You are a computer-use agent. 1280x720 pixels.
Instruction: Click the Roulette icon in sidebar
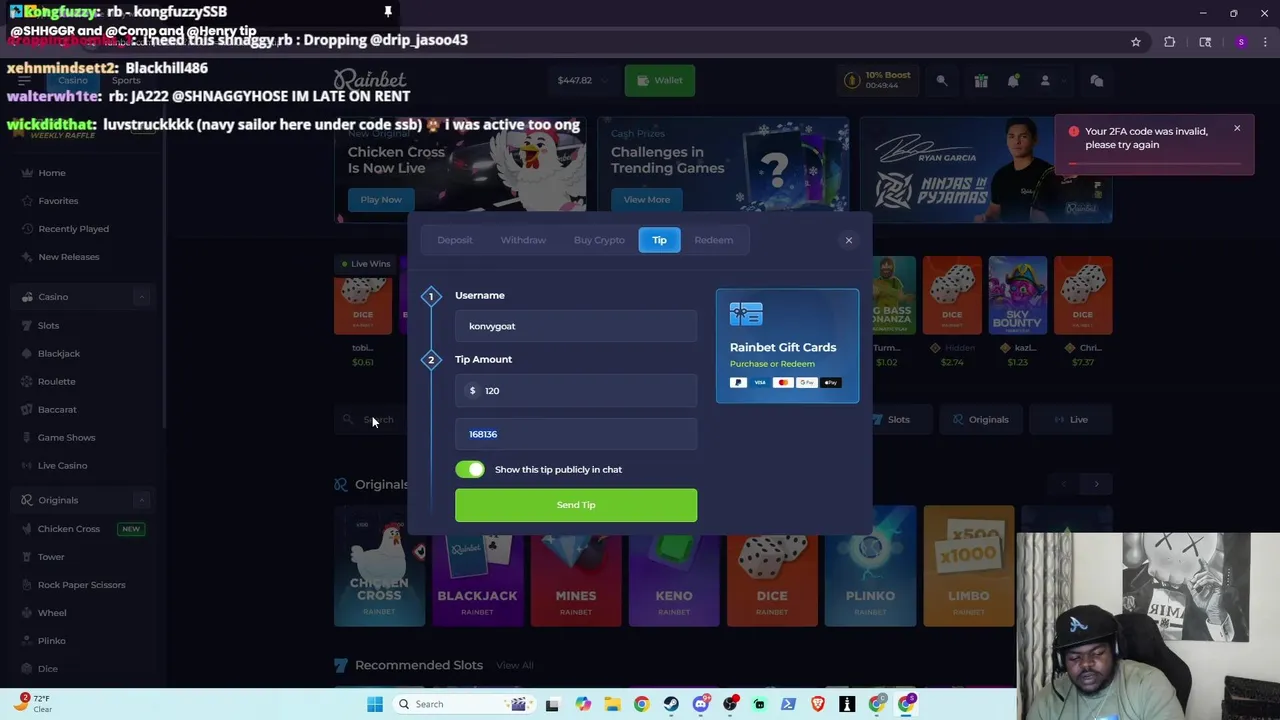tap(28, 381)
